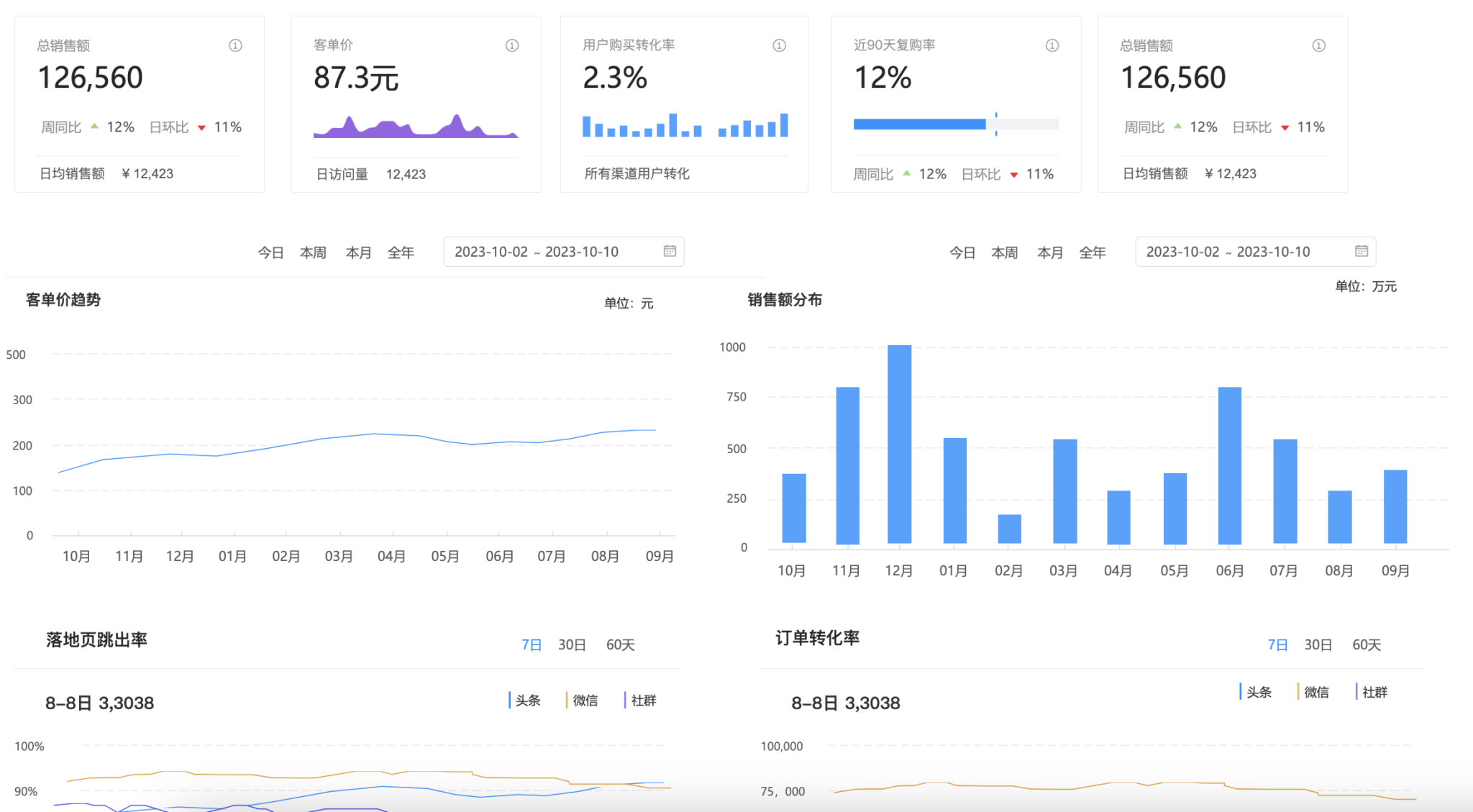
Task: Click date range field above 销售额分布
Action: click(x=1255, y=252)
